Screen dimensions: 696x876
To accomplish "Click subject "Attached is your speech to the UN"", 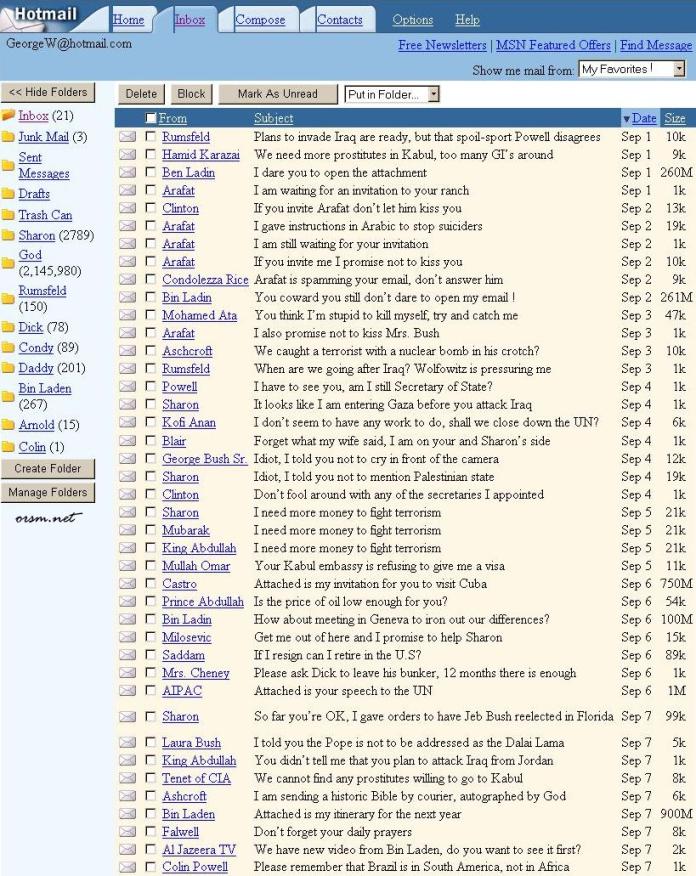I will pyautogui.click(x=343, y=691).
